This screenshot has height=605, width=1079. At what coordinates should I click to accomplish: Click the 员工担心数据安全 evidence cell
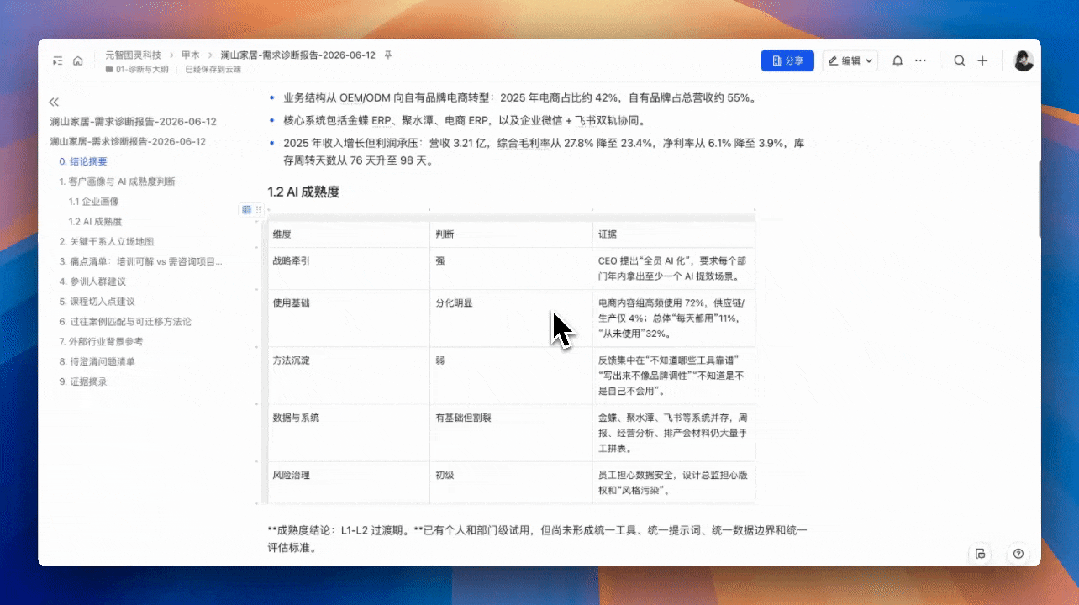[673, 482]
